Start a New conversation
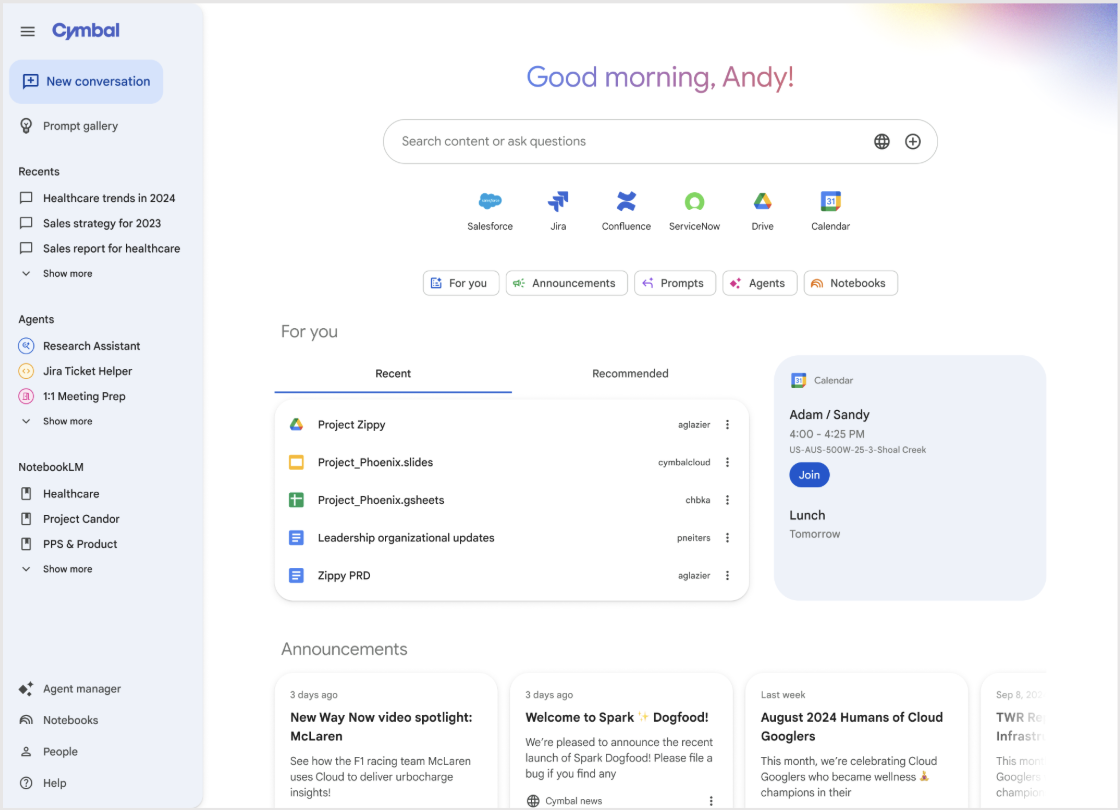The width and height of the screenshot is (1120, 810). [x=86, y=81]
